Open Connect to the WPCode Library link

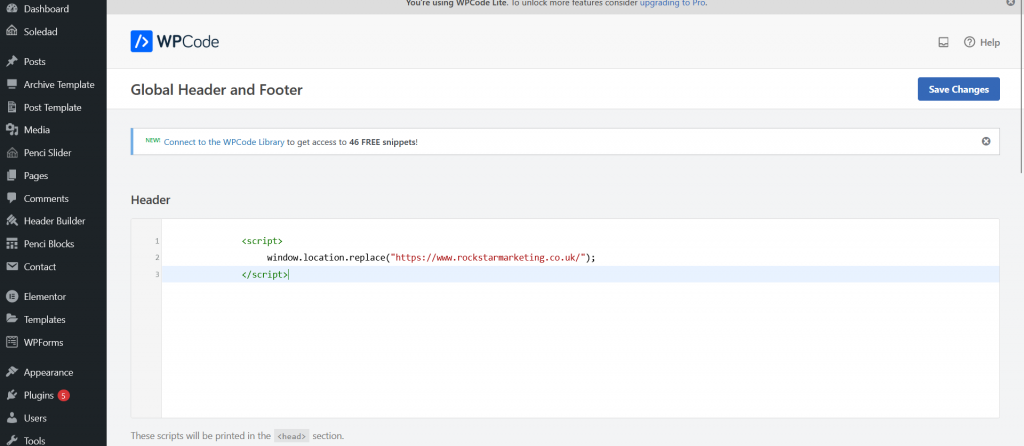[x=224, y=142]
